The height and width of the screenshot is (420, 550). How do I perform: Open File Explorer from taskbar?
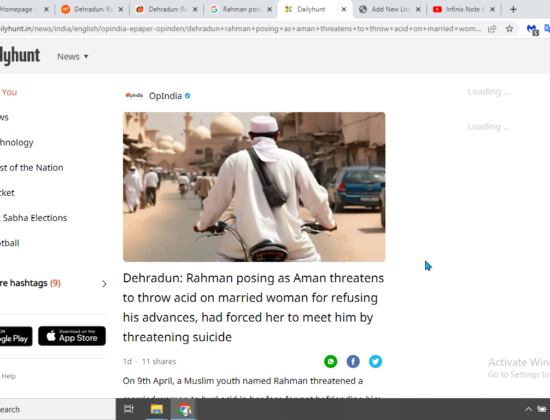click(x=156, y=409)
